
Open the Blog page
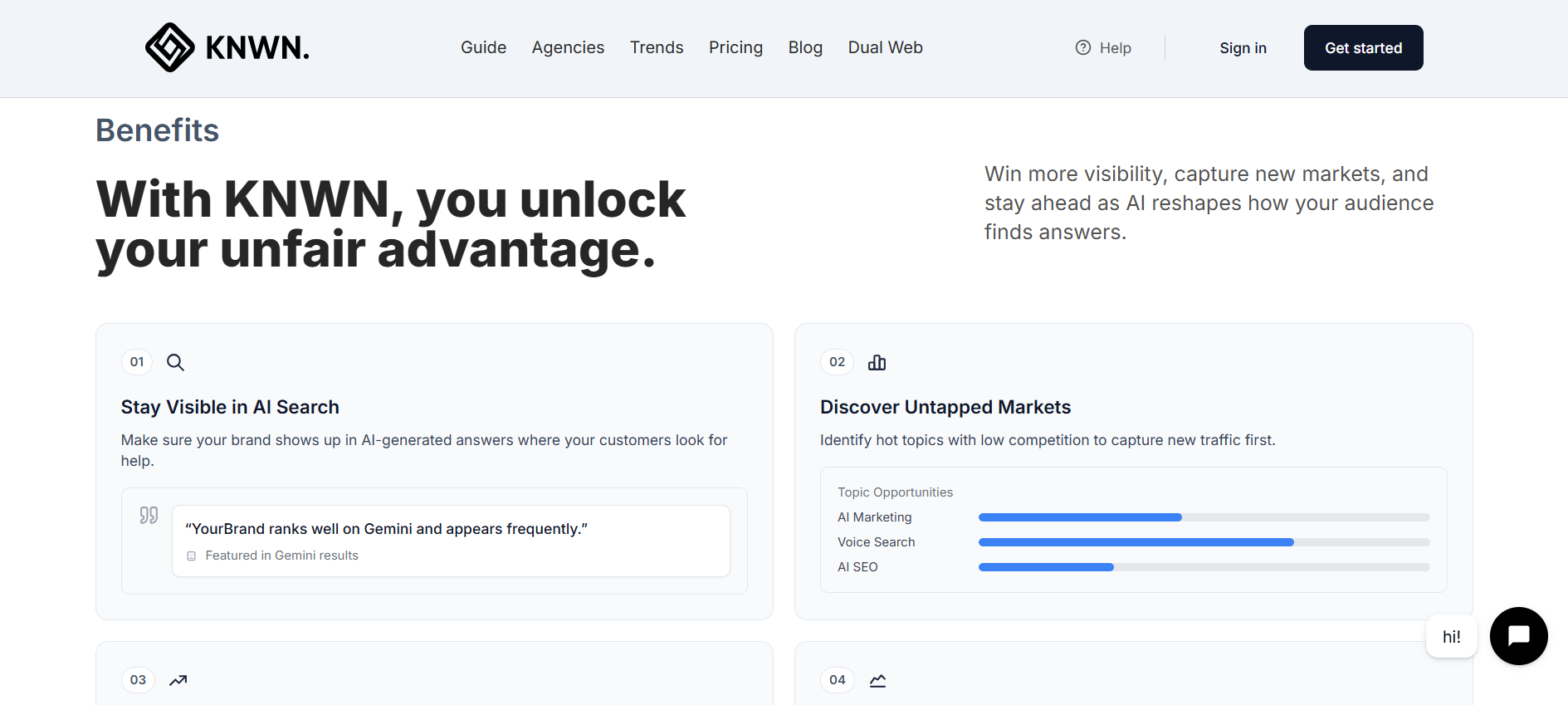(x=805, y=47)
